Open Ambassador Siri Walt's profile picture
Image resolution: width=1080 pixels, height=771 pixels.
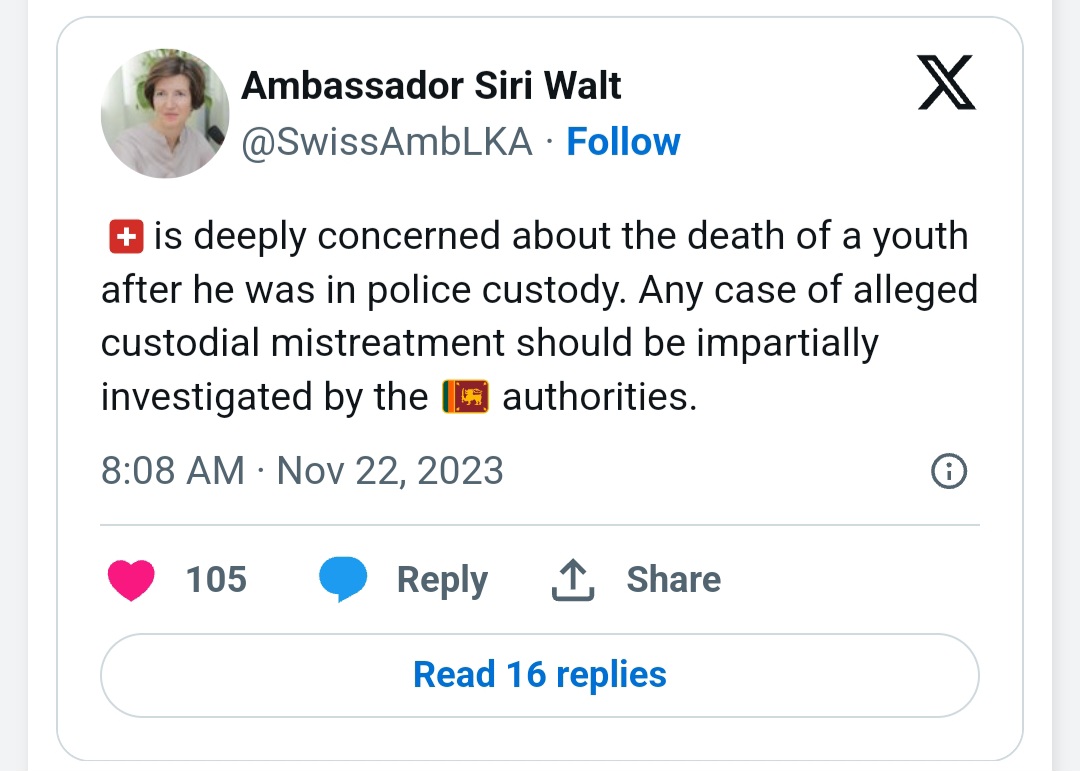[x=165, y=114]
